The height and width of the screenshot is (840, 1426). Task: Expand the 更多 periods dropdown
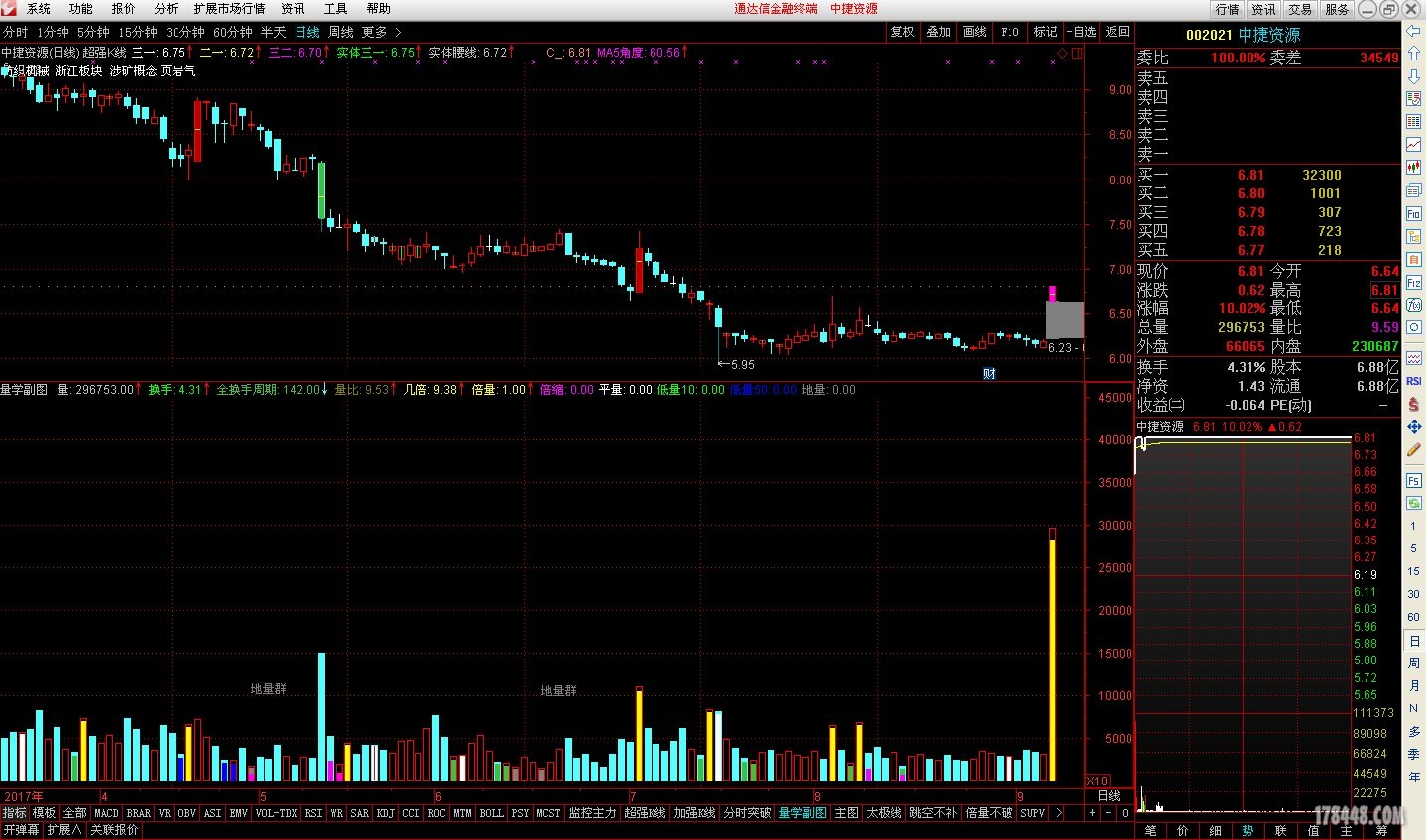pyautogui.click(x=381, y=32)
